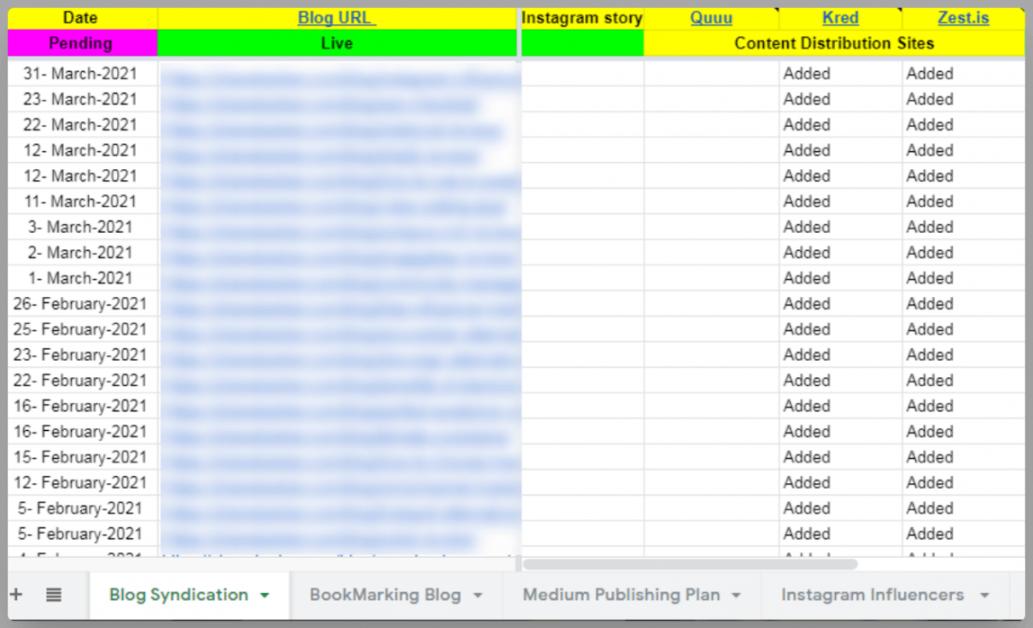Select Kred Added cell for 1- March-2021
This screenshot has height=628, width=1033.
pos(841,278)
